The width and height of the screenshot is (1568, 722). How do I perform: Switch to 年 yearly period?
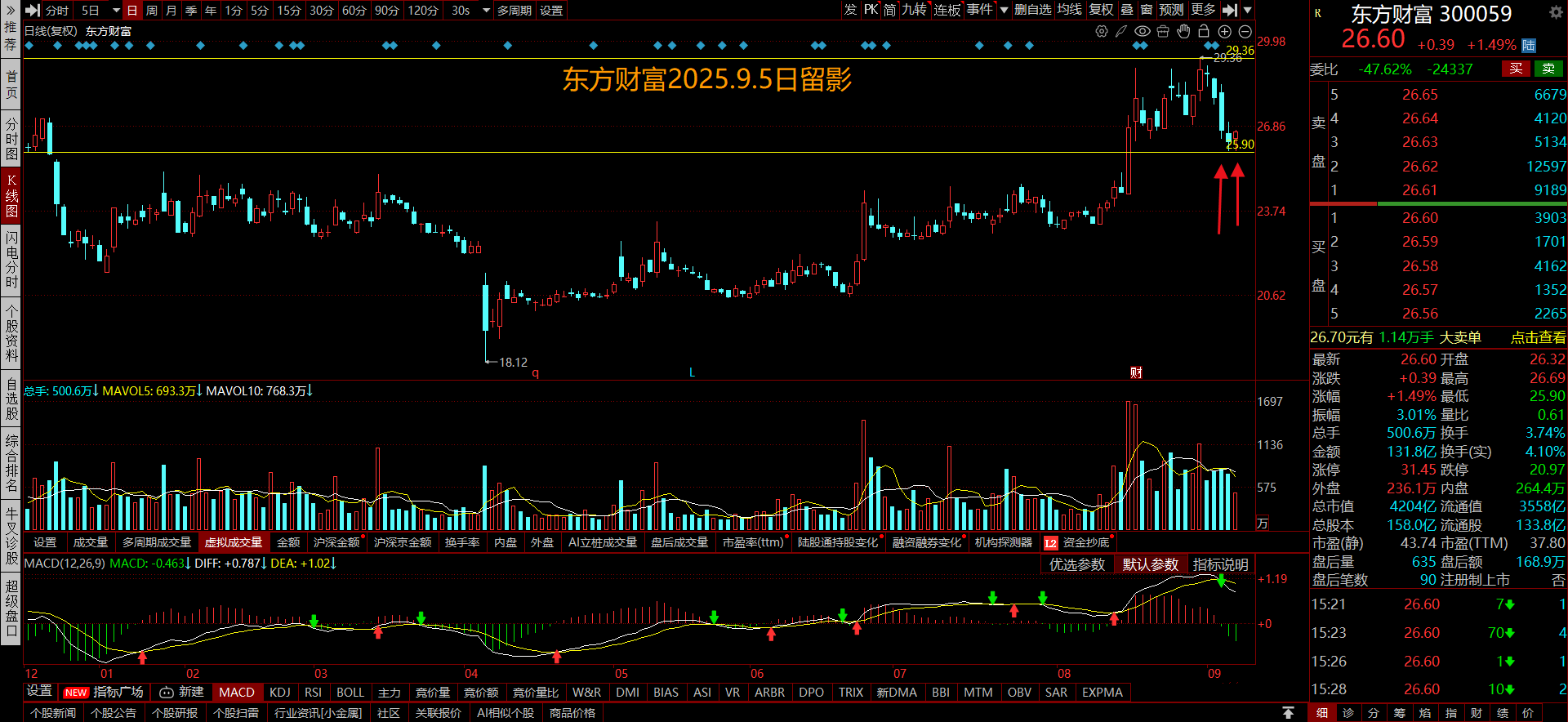click(211, 11)
